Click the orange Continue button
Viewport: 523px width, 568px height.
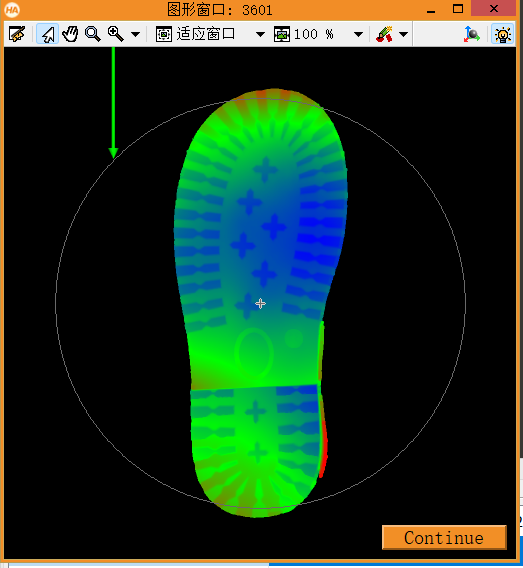[444, 538]
